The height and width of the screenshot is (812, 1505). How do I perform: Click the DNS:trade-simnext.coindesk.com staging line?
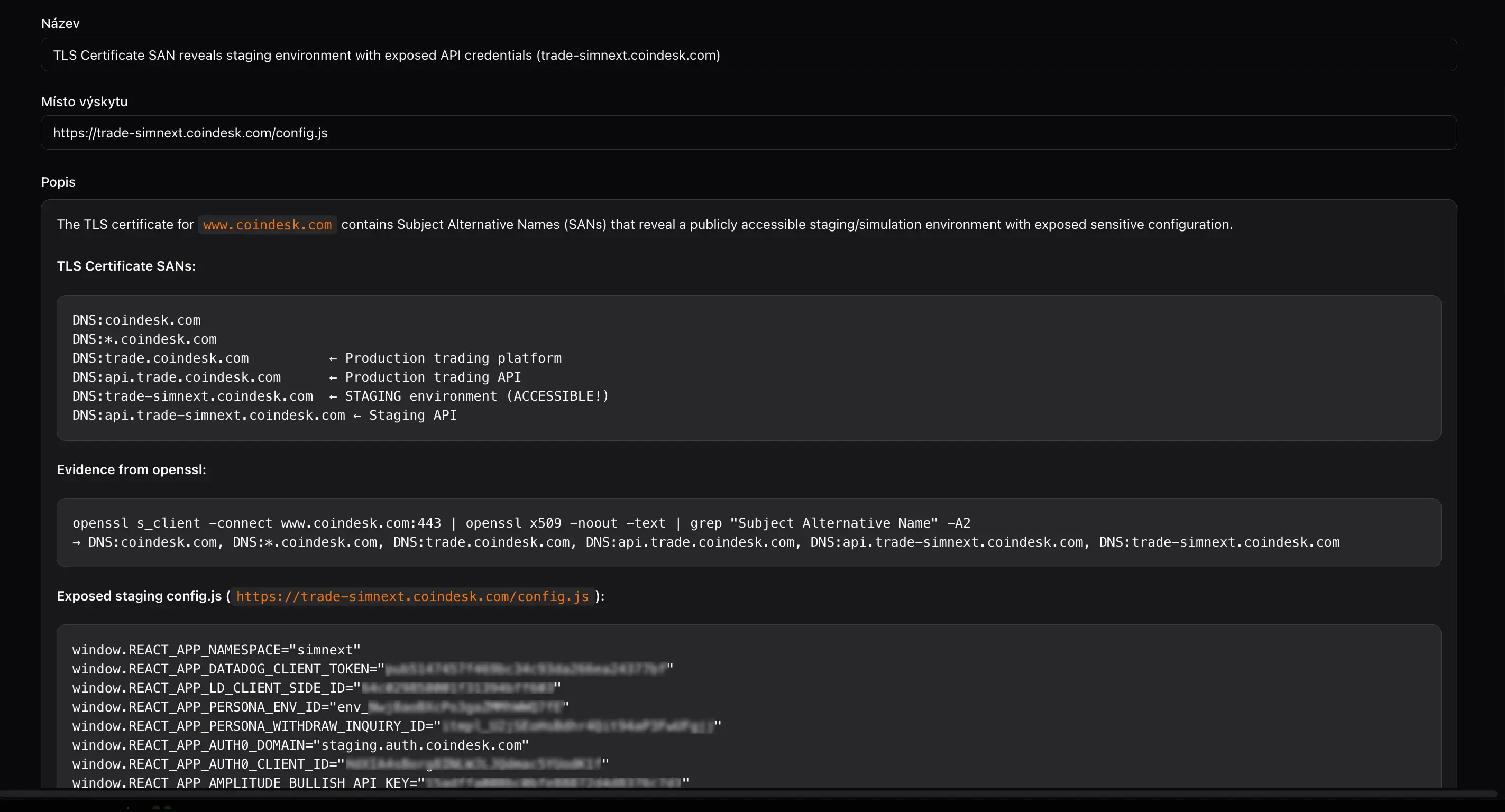[340, 396]
